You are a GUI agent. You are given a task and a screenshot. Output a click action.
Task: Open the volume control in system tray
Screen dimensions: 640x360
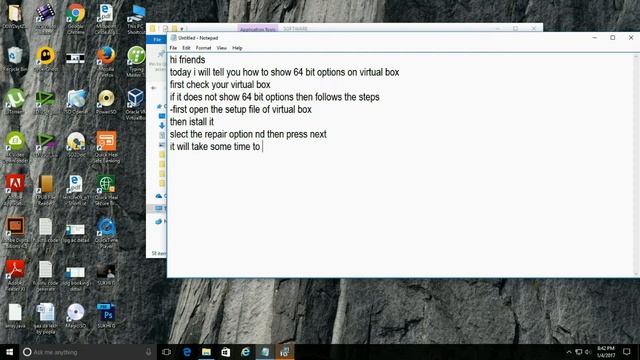[x=588, y=352]
